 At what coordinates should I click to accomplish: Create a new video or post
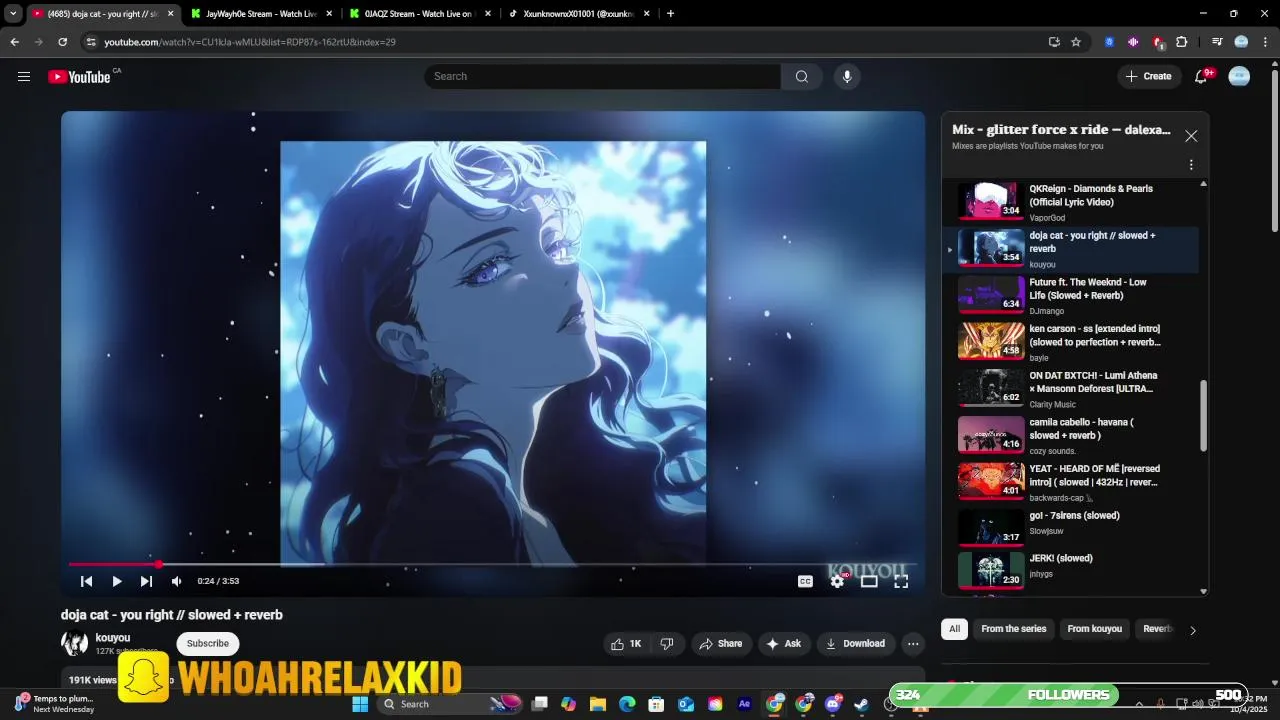[x=1148, y=77]
